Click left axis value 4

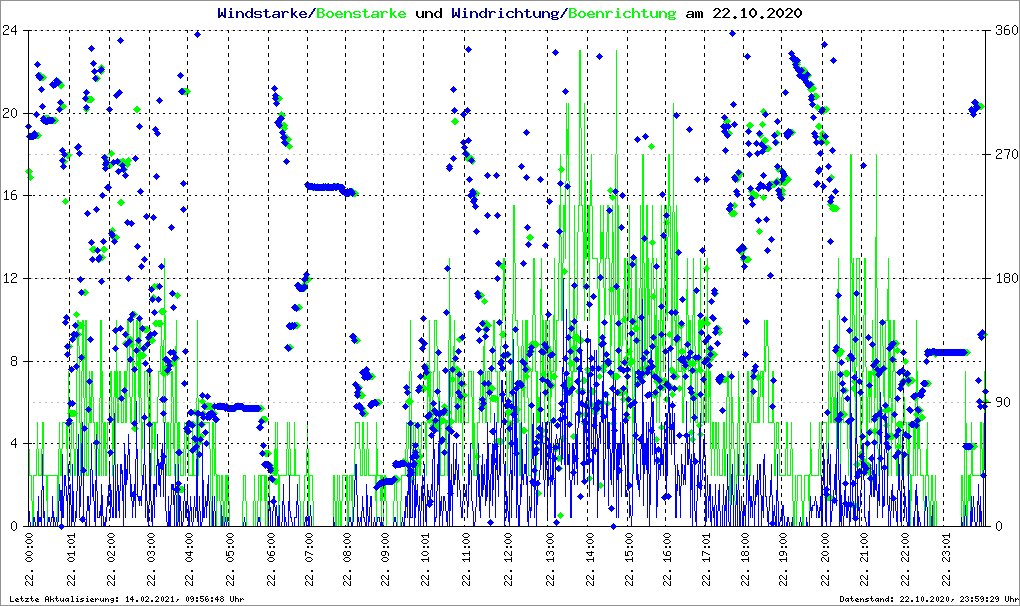tap(13, 443)
